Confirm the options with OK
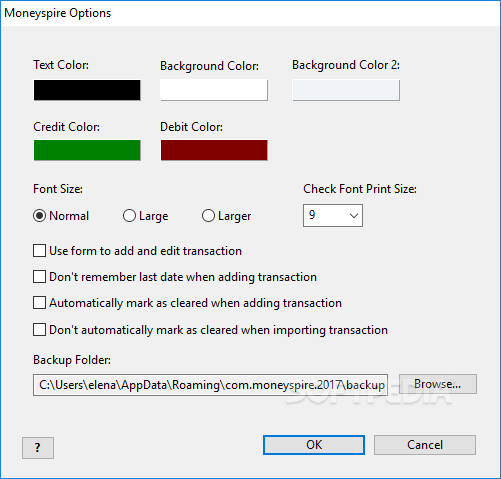Viewport: 501px width, 479px height. [x=314, y=445]
